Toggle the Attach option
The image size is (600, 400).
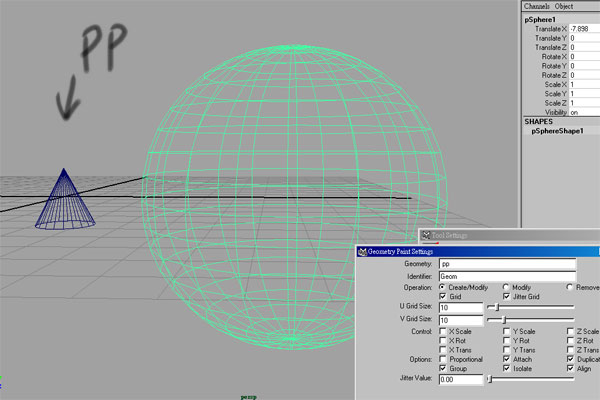(506, 359)
